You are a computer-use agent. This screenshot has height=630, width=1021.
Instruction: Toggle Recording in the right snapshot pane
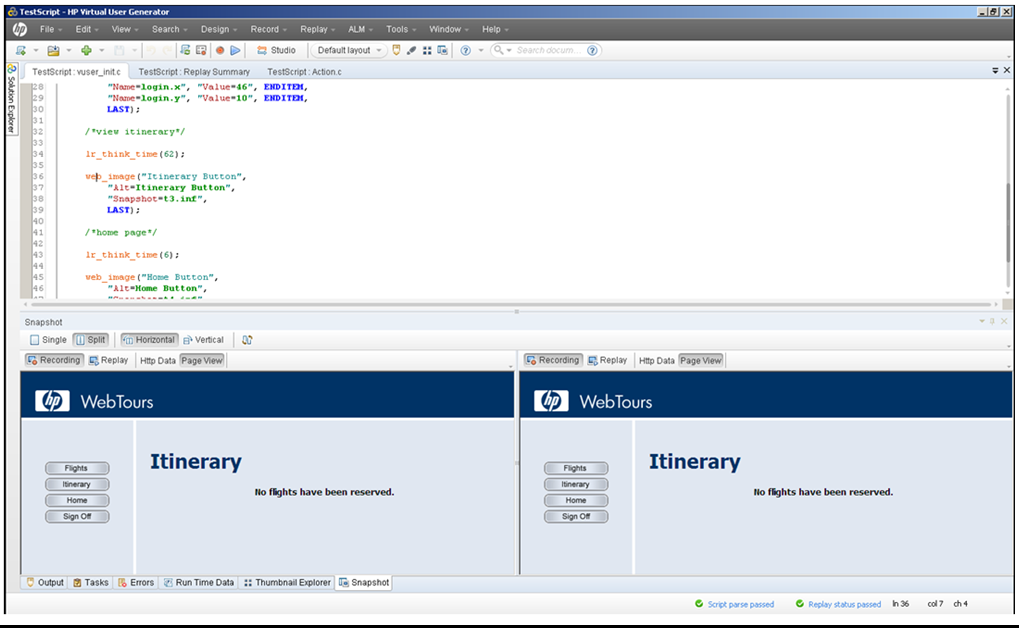click(x=553, y=360)
